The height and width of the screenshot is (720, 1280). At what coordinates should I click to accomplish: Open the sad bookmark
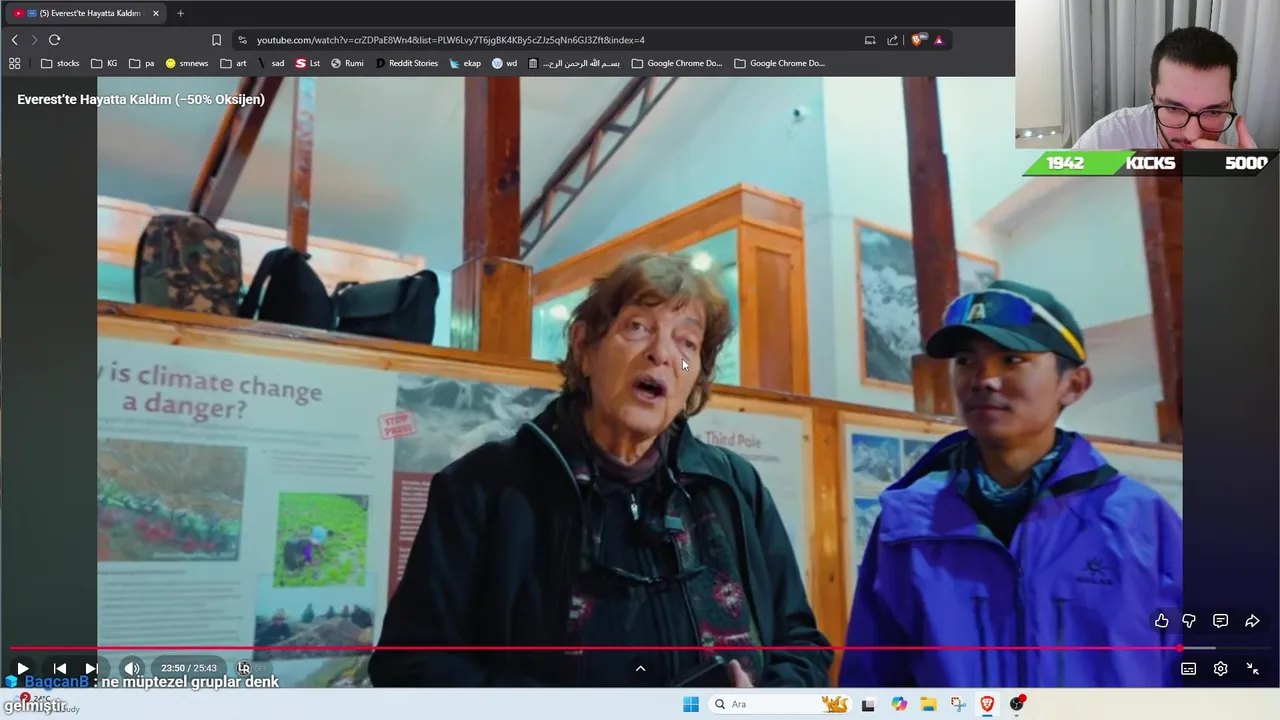point(271,63)
